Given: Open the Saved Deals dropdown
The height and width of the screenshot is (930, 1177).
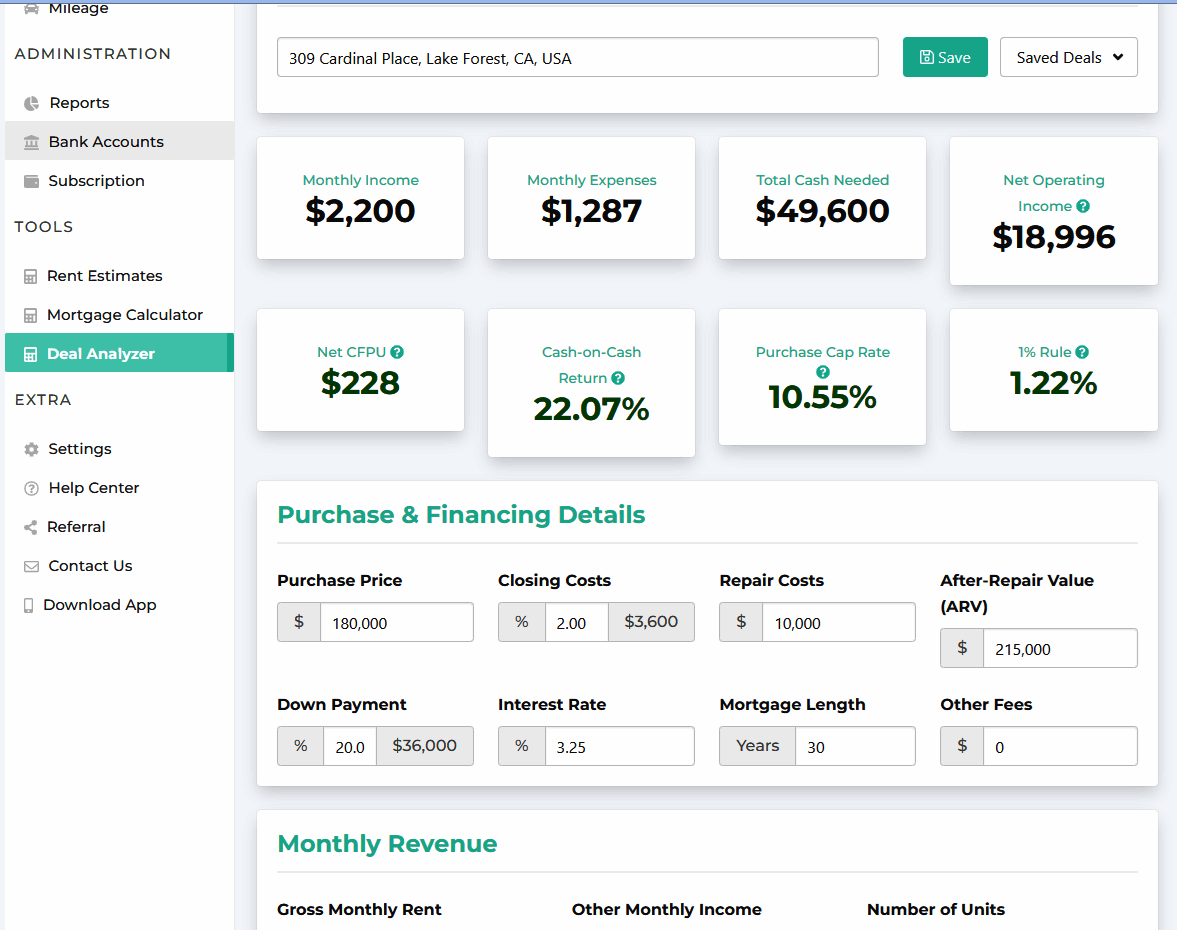Looking at the screenshot, I should (x=1068, y=58).
